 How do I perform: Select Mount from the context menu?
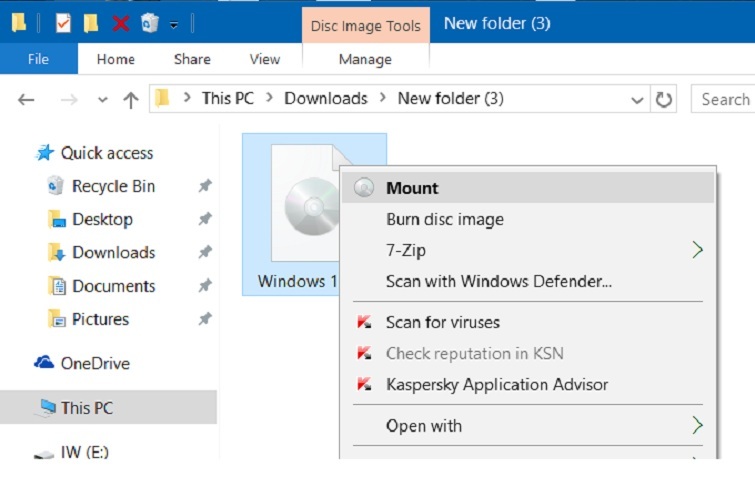[412, 188]
